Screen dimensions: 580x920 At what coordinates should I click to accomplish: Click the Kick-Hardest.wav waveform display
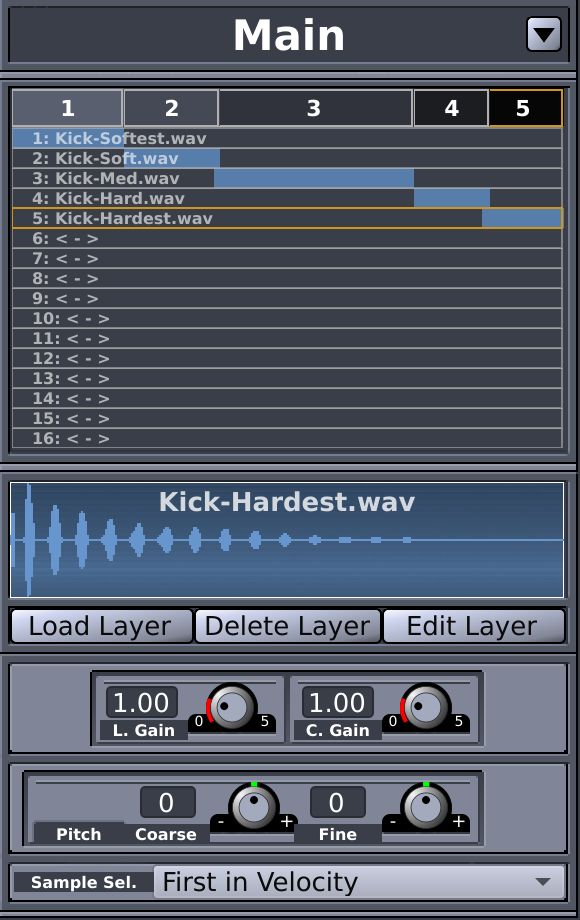click(287, 540)
